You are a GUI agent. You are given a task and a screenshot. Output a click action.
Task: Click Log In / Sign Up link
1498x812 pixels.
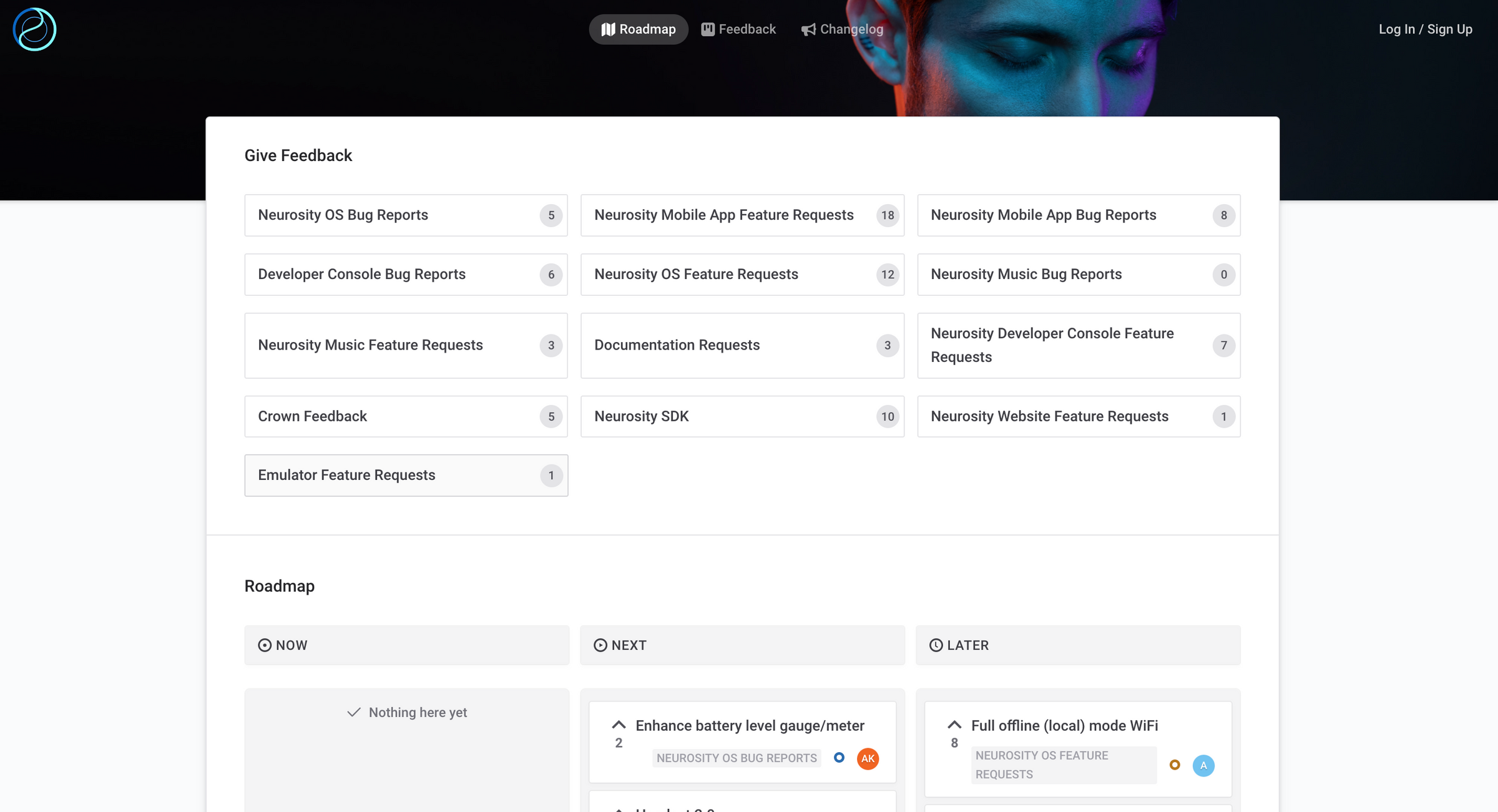(x=1425, y=29)
